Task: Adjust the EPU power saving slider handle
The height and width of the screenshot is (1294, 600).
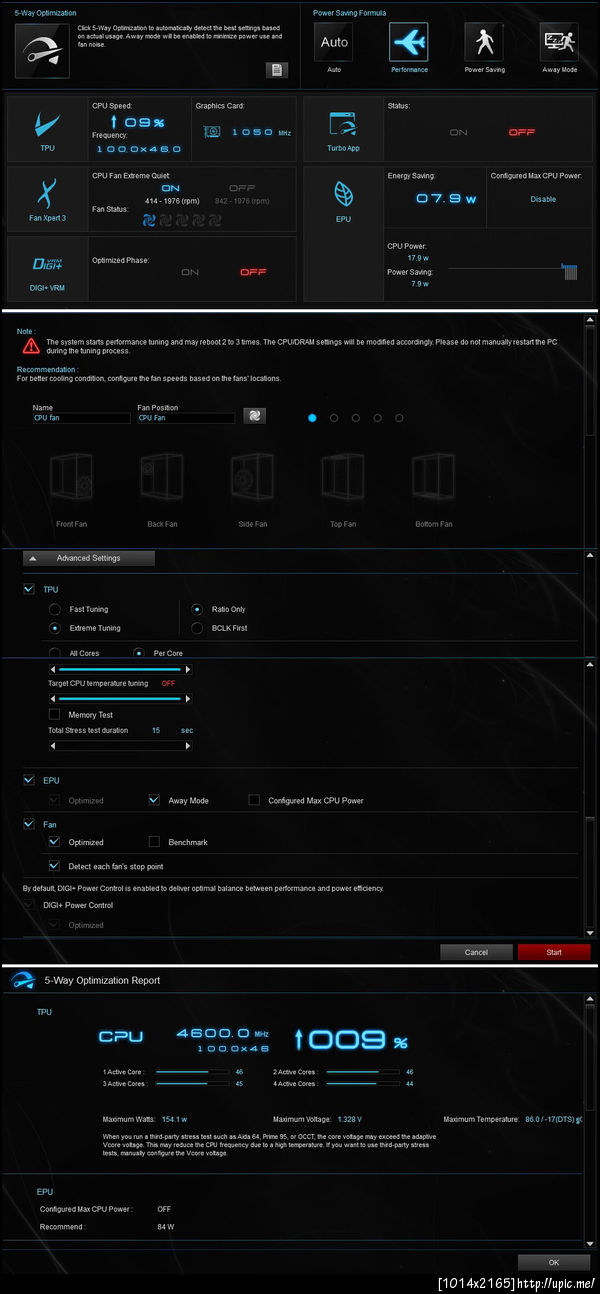Action: pyautogui.click(x=571, y=270)
